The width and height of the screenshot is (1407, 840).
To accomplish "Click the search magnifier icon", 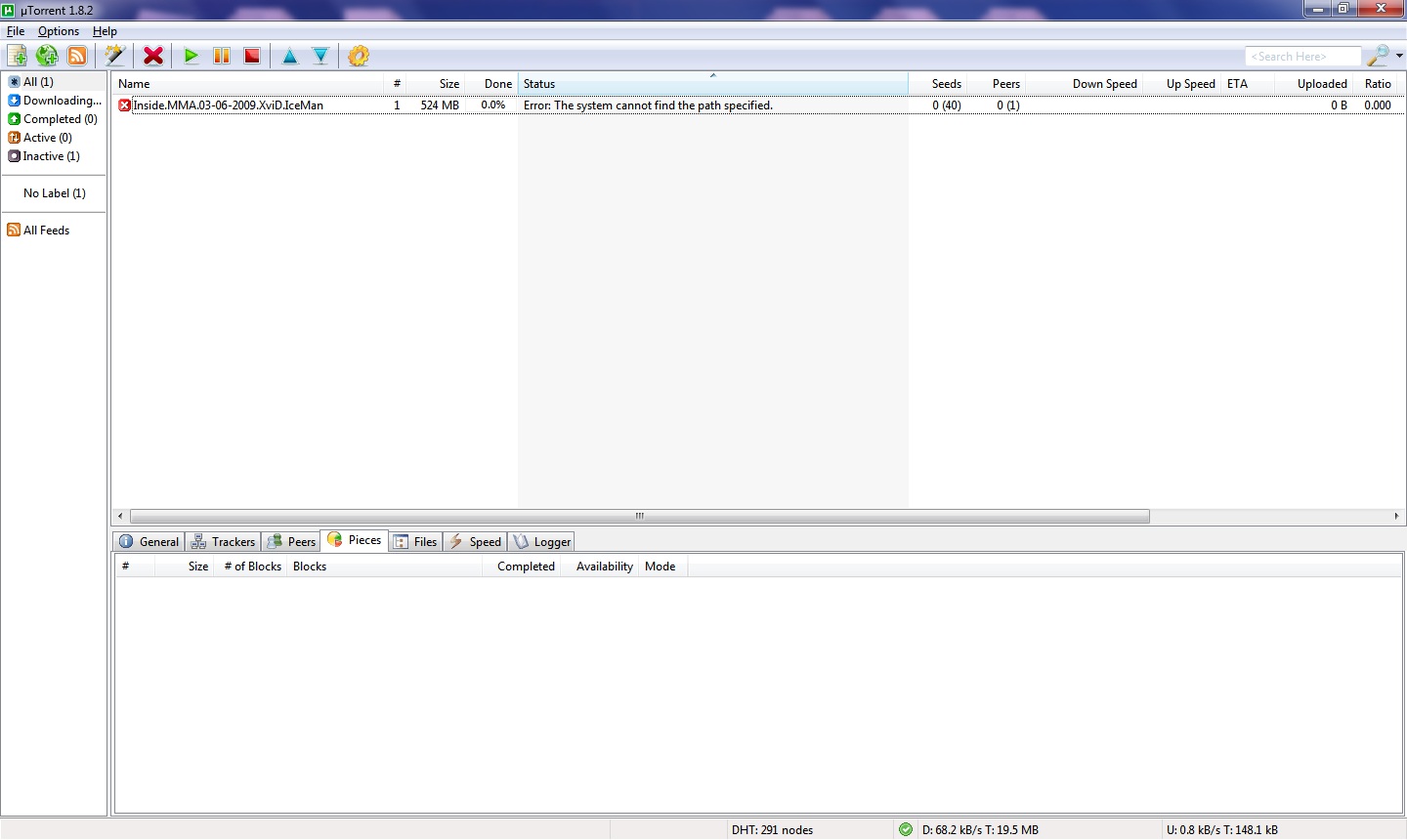I will coord(1378,56).
